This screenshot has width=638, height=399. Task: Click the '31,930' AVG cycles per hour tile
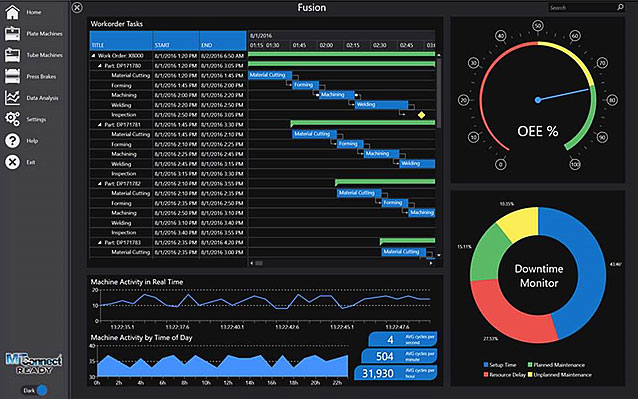point(395,373)
